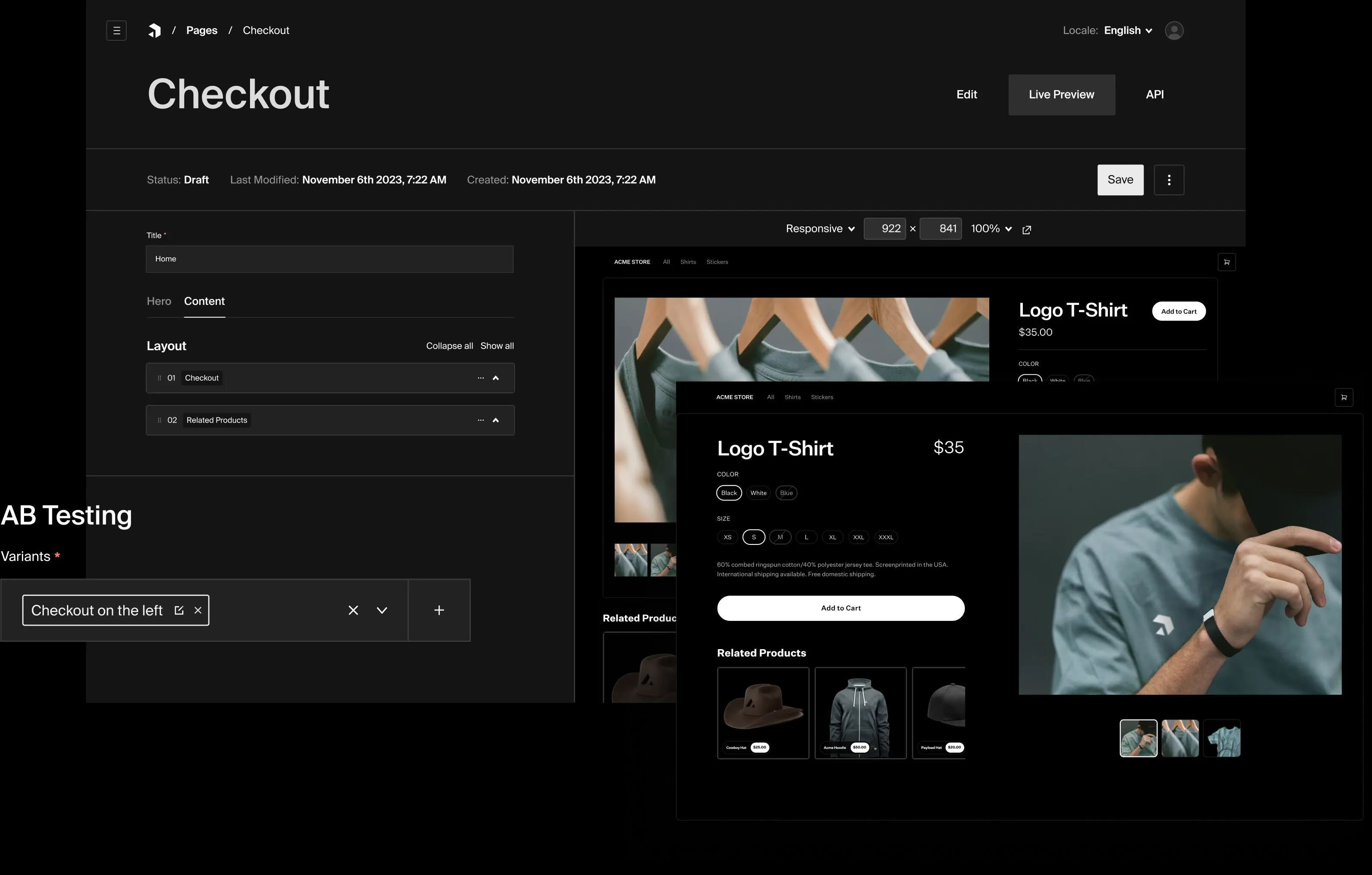Image resolution: width=1372 pixels, height=875 pixels.
Task: Open Checkout block's more options ellipsis
Action: click(x=480, y=378)
